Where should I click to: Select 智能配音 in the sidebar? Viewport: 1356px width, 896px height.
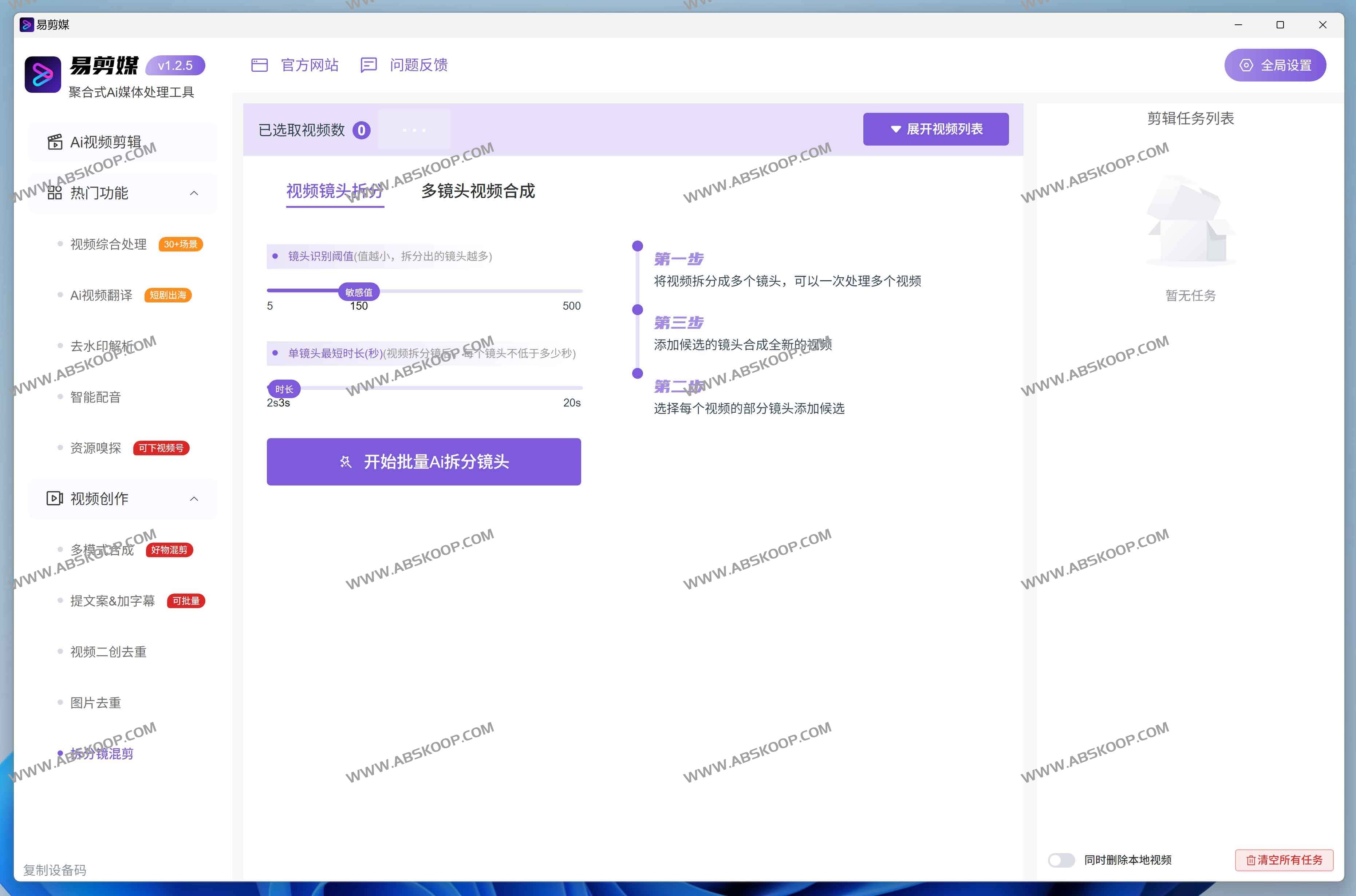(95, 397)
